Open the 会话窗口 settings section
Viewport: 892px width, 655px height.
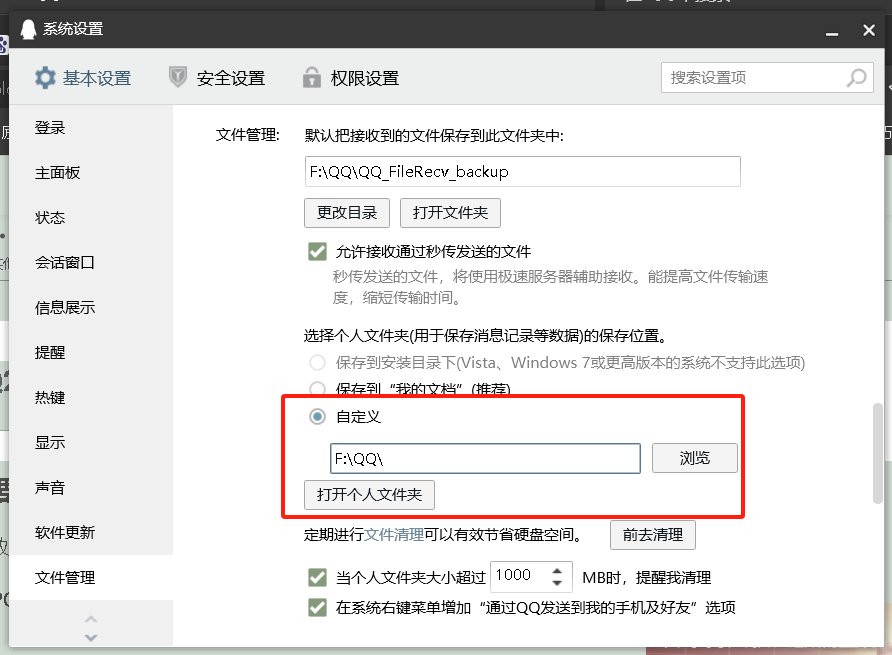91,262
